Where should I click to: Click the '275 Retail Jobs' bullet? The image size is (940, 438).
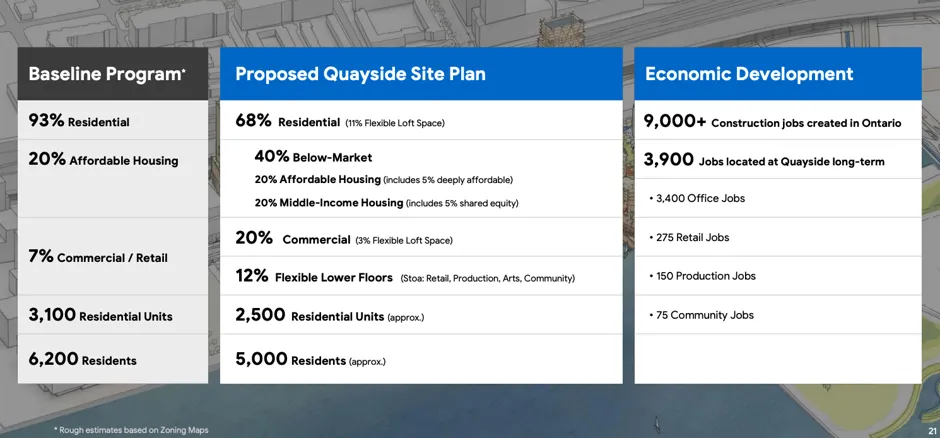point(689,237)
